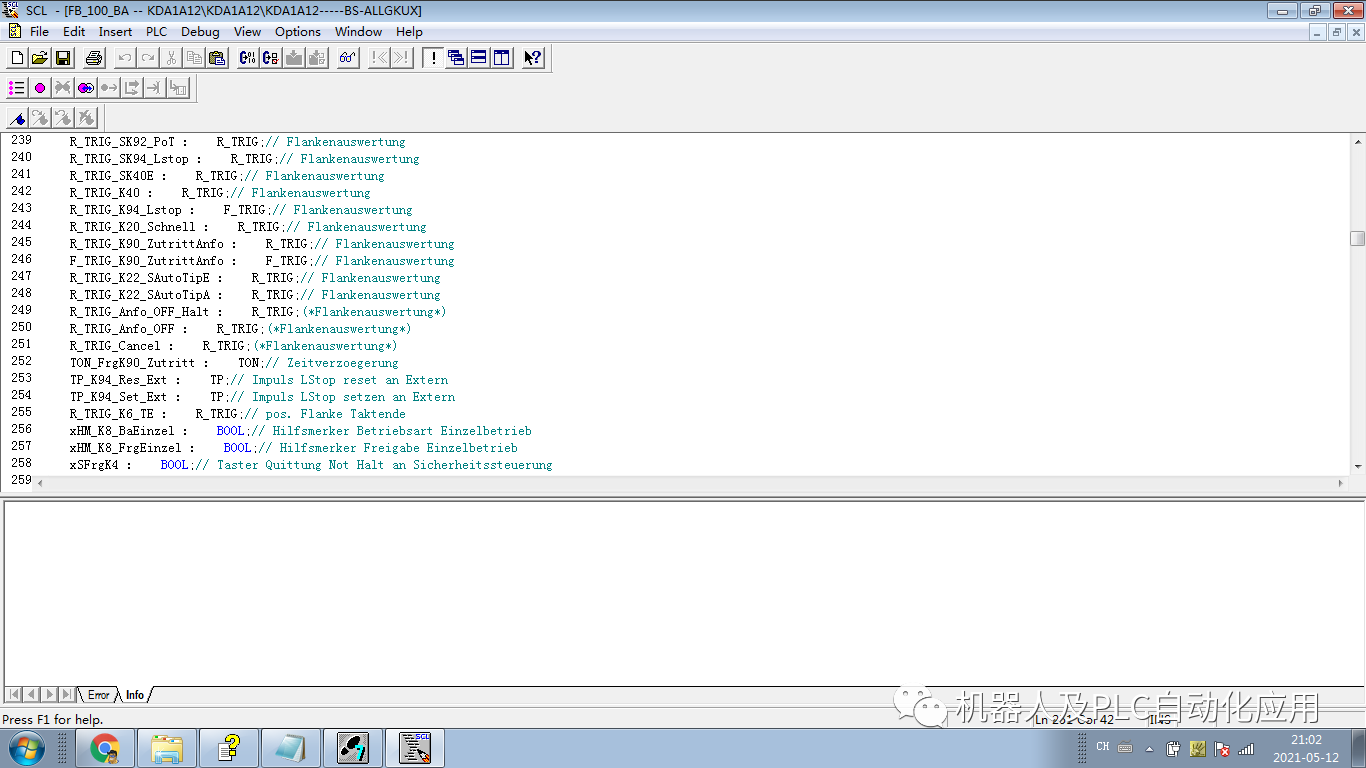Click the horizontal scrollbar right arrow

click(1342, 482)
